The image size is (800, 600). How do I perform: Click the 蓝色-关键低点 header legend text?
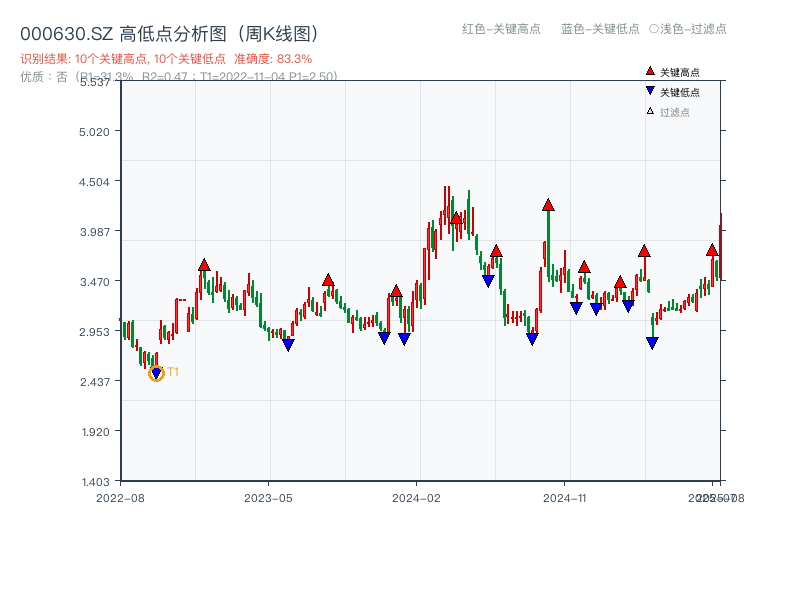pyautogui.click(x=600, y=29)
